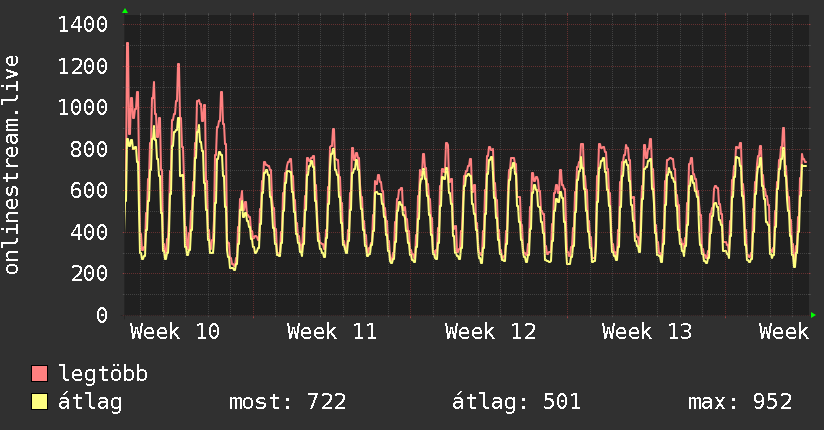
Task: Click the most: 722 statistic
Action: [287, 402]
